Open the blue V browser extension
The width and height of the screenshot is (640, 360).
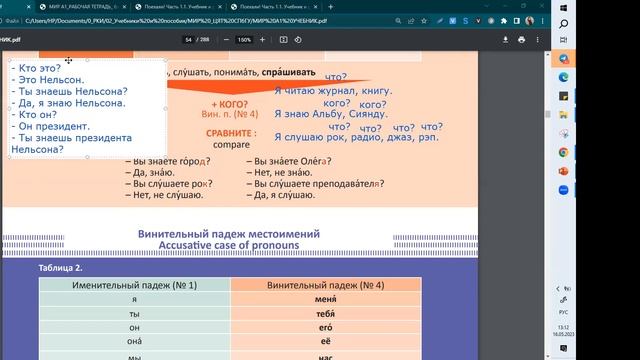452,21
